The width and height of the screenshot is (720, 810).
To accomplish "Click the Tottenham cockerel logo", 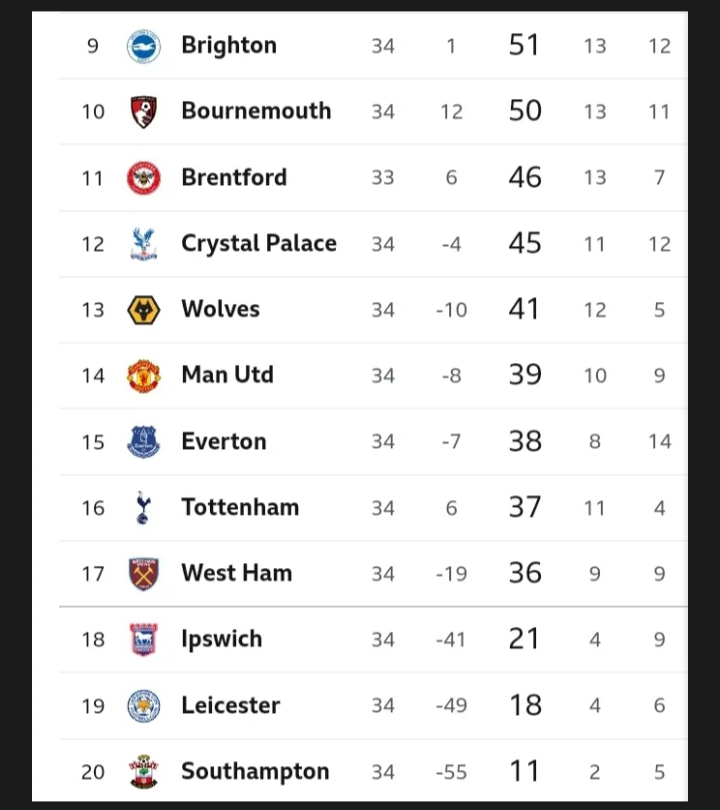I will (x=143, y=508).
